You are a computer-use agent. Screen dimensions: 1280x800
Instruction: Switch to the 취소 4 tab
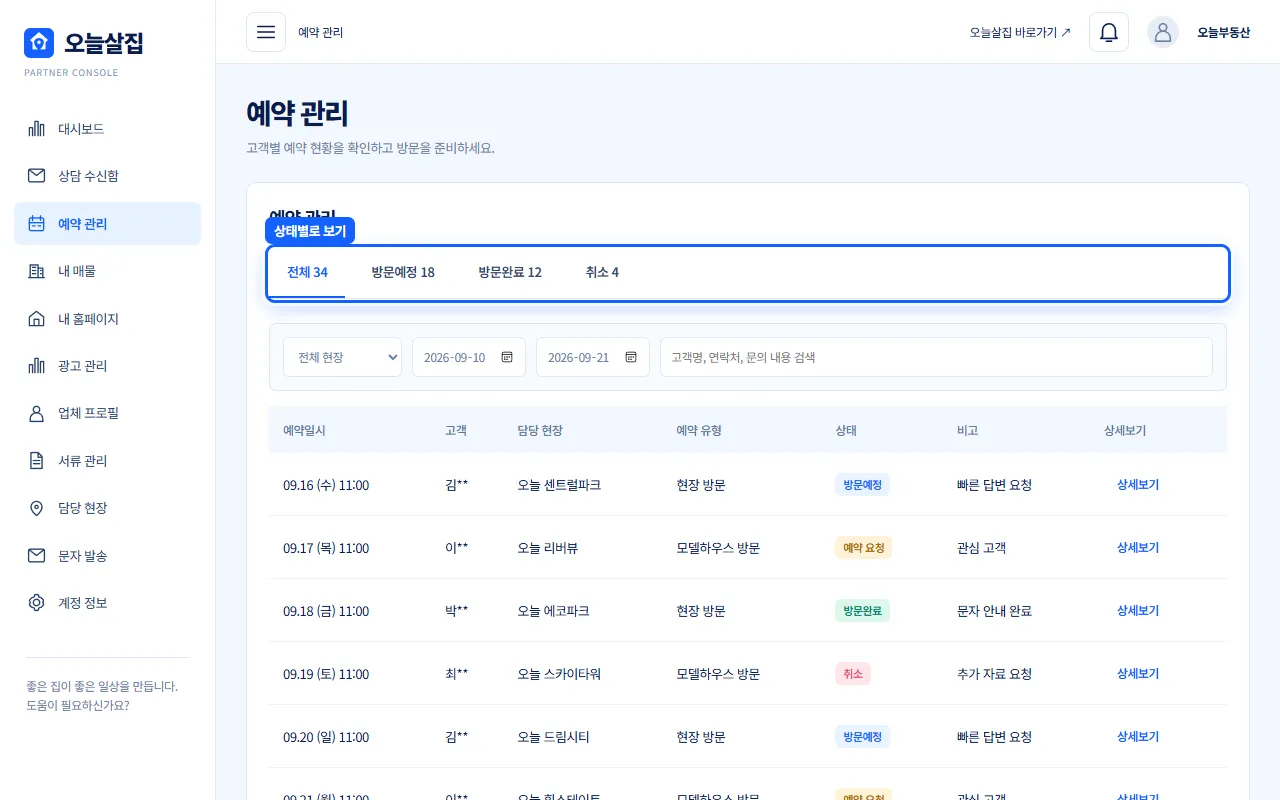[x=602, y=272]
